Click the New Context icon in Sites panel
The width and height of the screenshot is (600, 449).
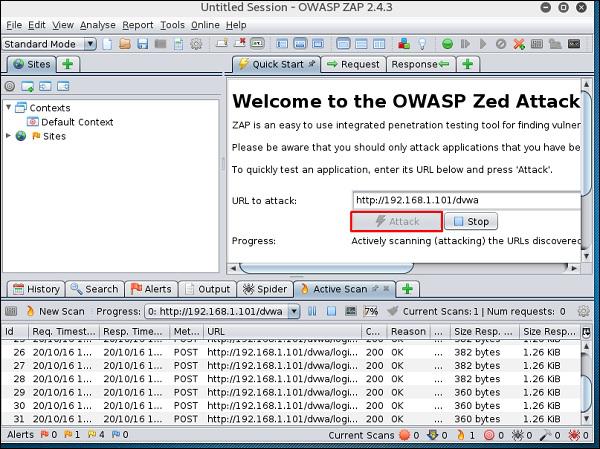click(x=27, y=86)
